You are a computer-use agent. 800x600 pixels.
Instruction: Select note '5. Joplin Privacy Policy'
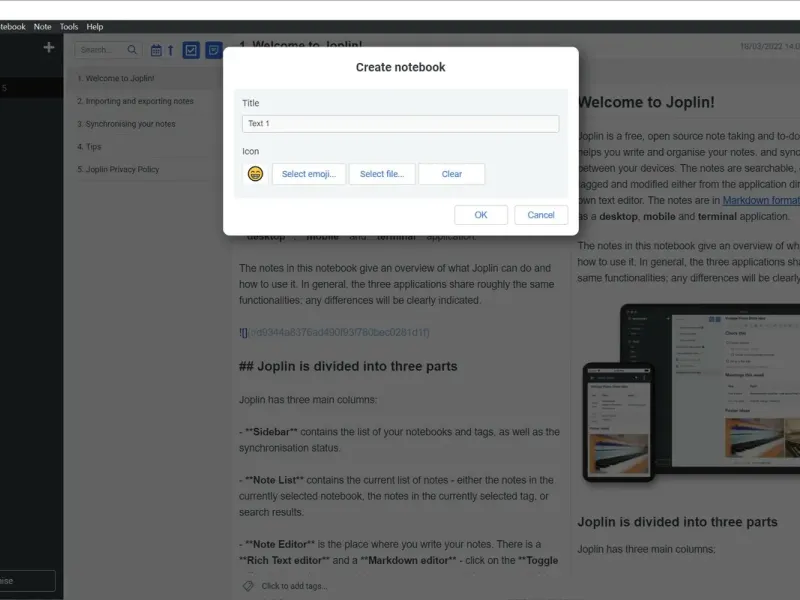click(147, 169)
